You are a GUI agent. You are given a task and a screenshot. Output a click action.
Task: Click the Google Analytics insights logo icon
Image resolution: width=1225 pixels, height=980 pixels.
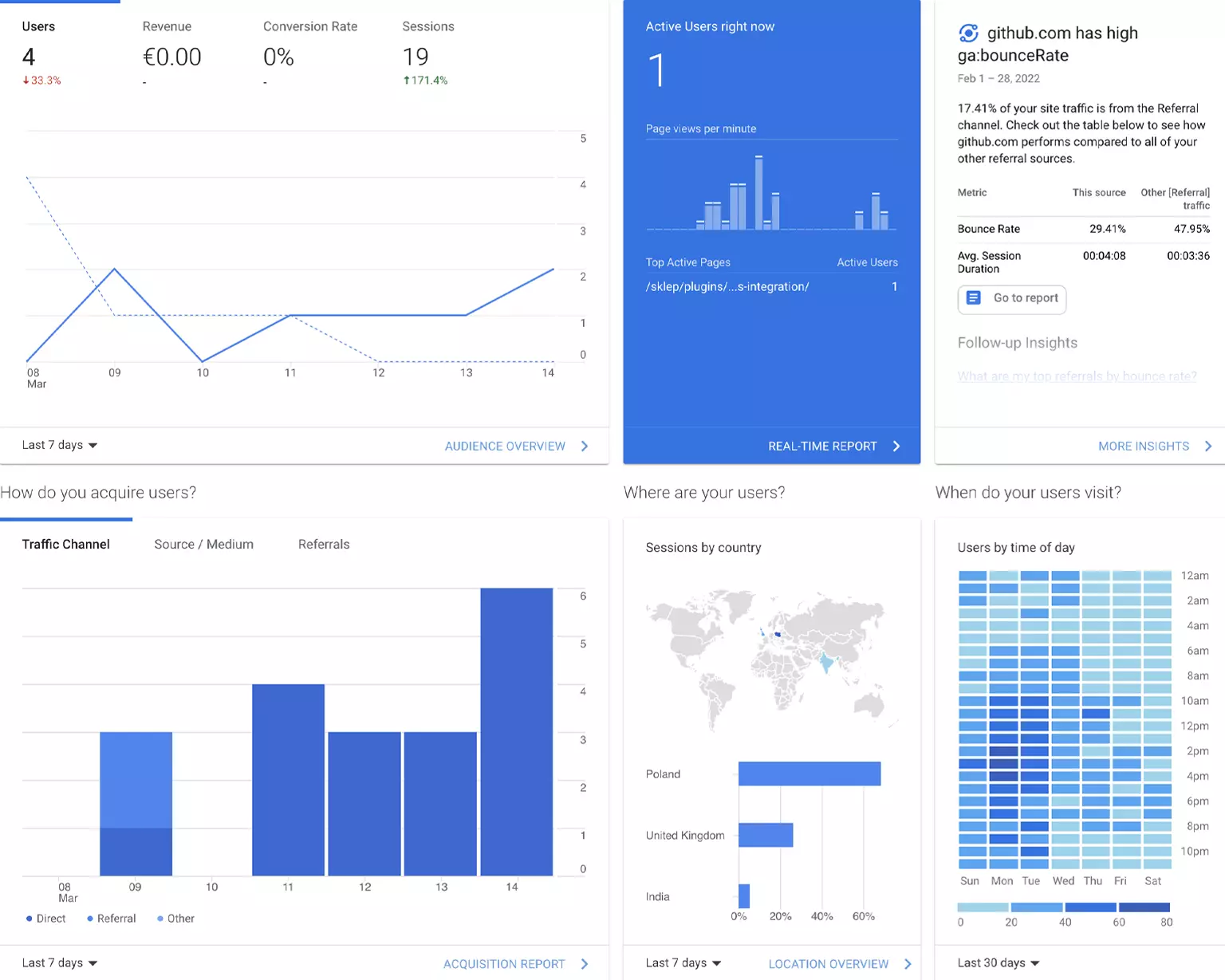tap(969, 33)
